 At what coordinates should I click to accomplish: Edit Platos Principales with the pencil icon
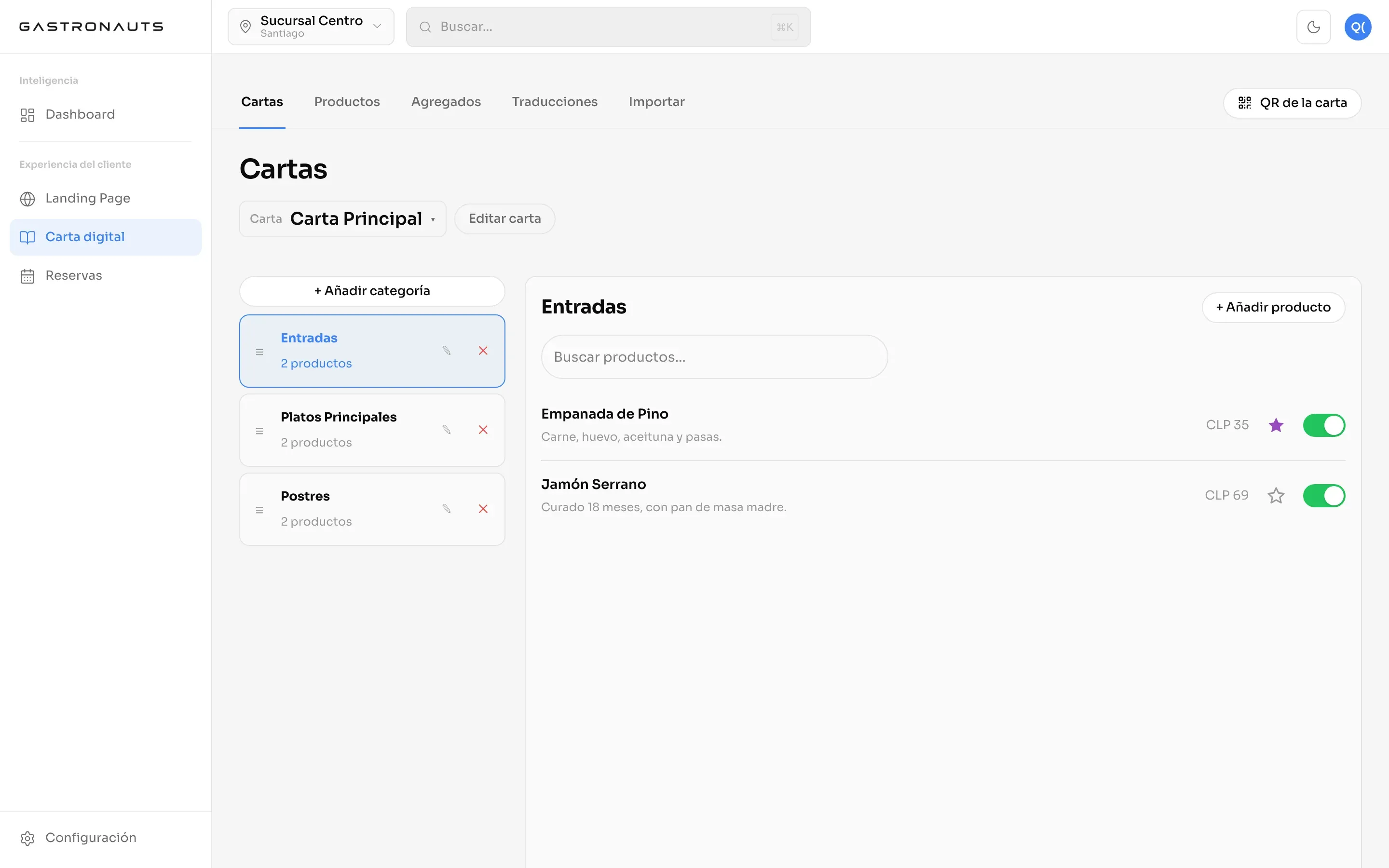coord(447,429)
